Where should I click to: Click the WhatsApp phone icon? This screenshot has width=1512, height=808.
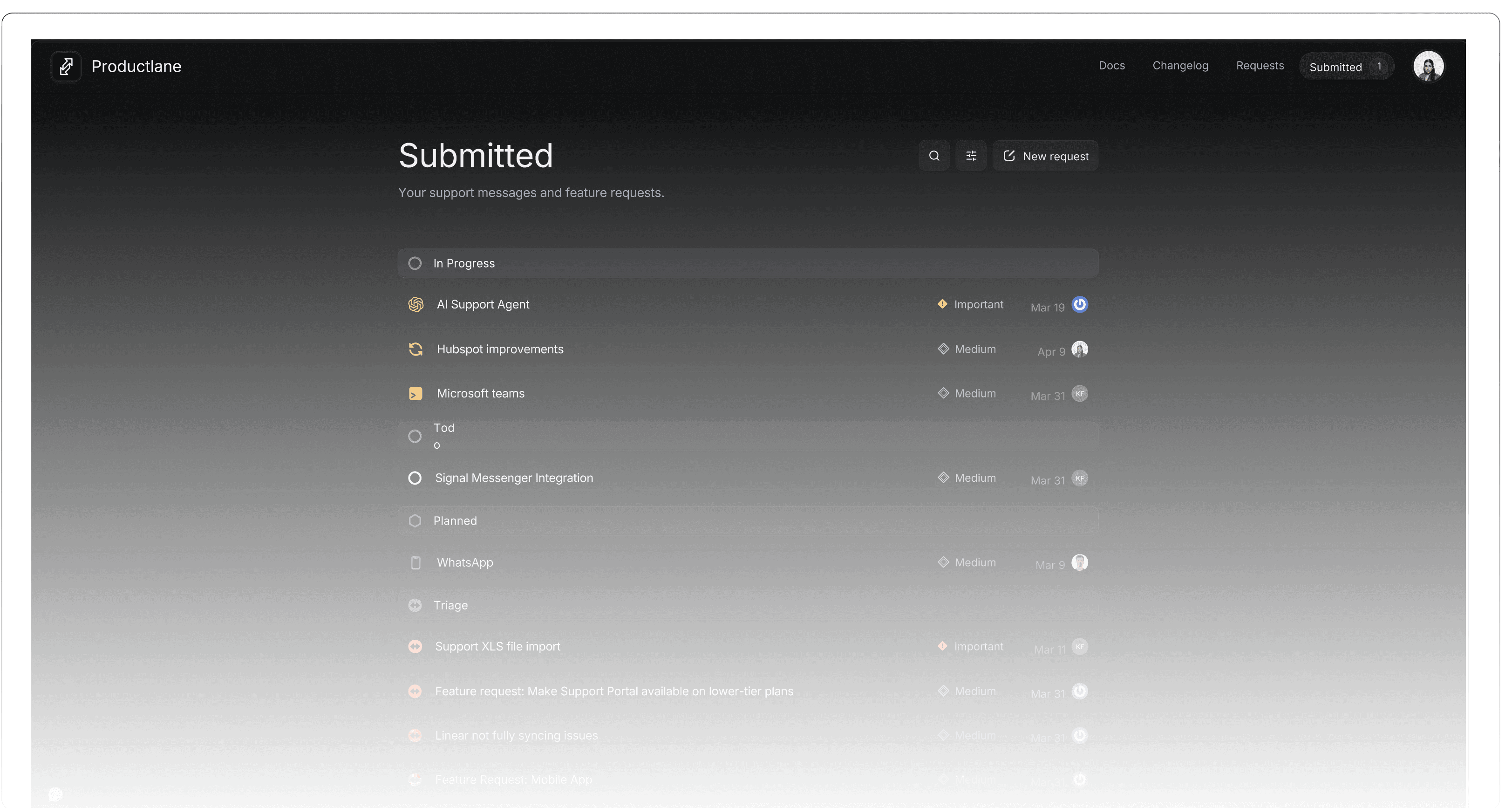[416, 562]
